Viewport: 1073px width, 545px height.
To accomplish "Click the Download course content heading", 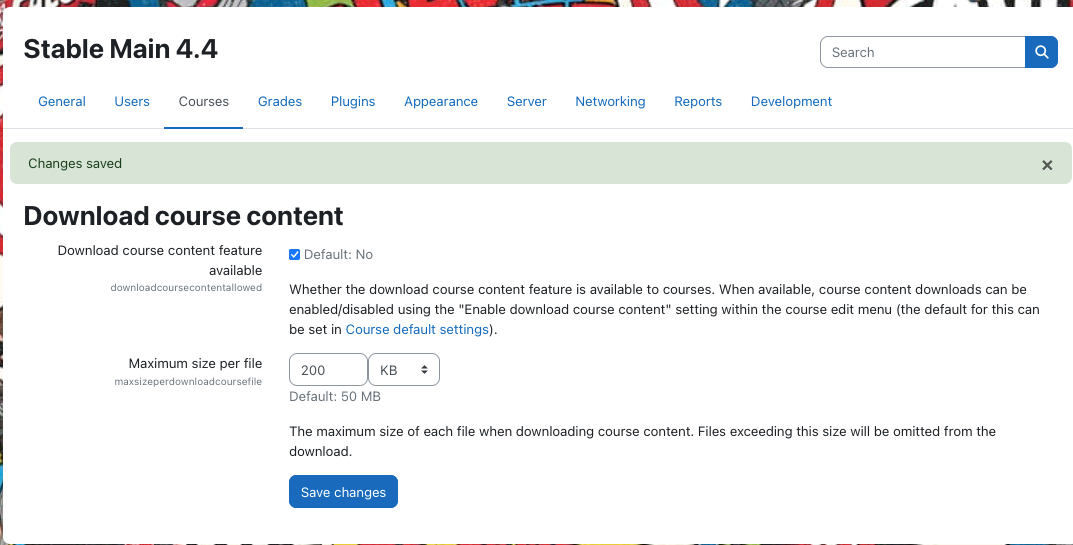I will coord(183,216).
